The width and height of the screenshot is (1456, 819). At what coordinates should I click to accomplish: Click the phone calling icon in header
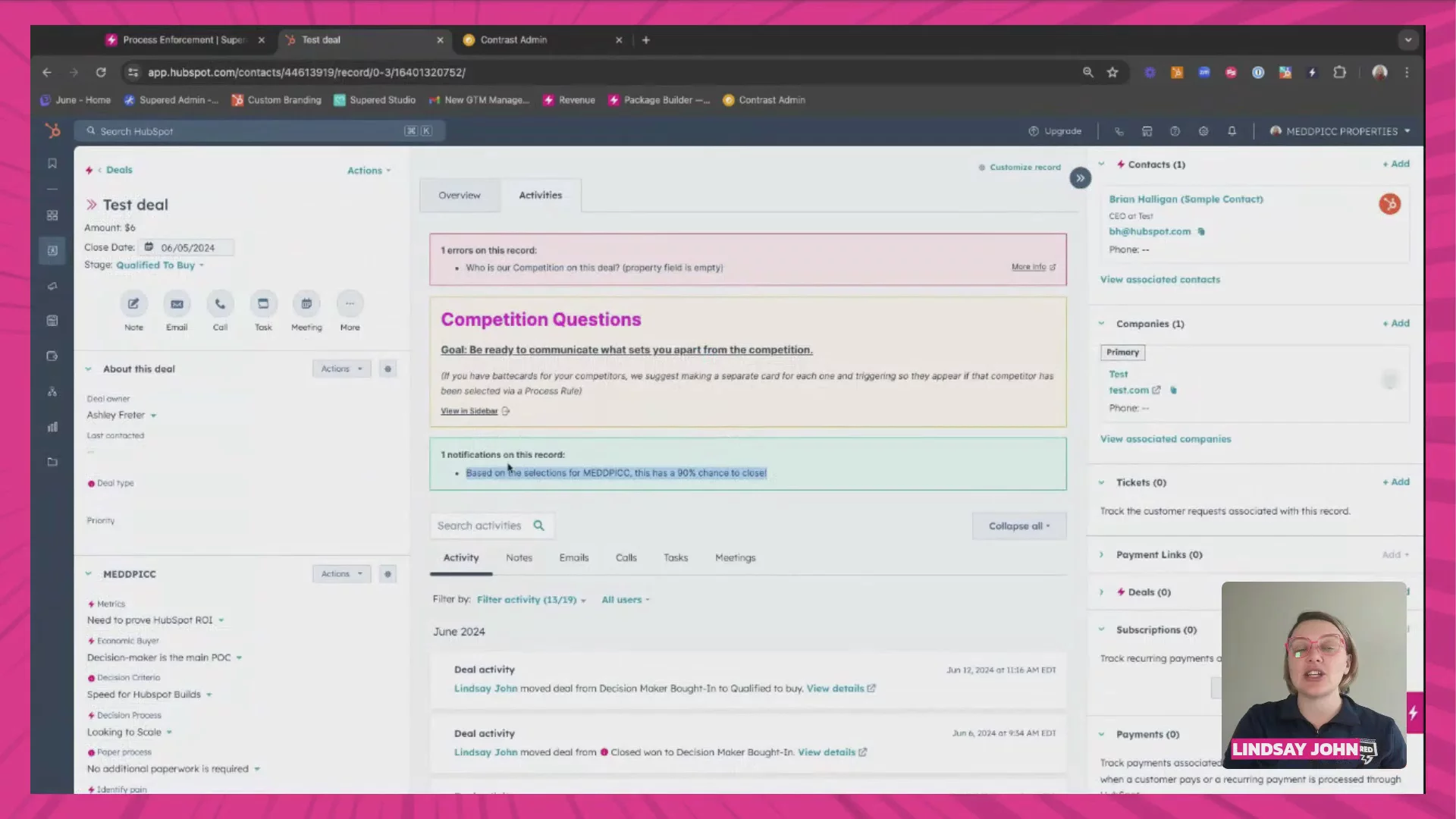(x=1119, y=131)
